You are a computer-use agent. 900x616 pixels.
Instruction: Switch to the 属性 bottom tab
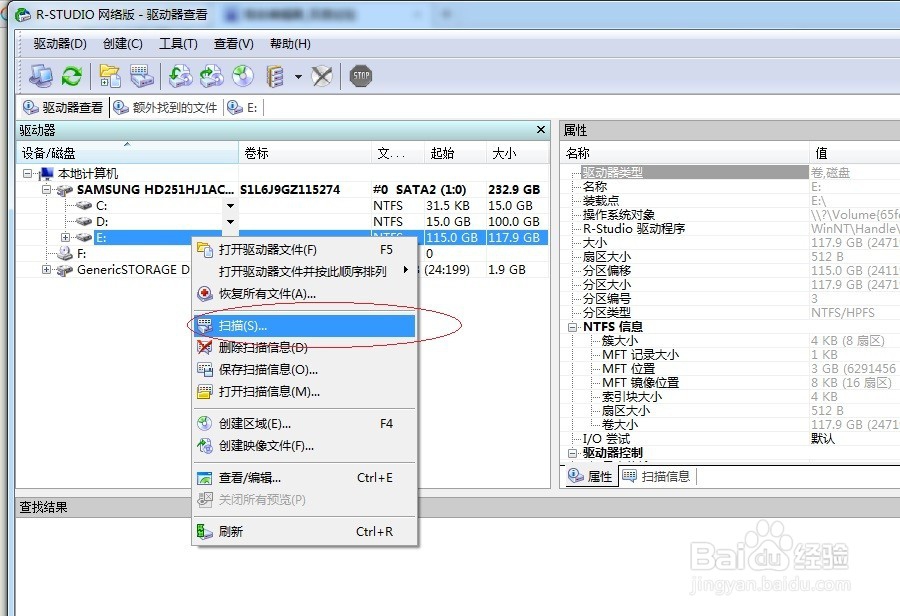(591, 476)
